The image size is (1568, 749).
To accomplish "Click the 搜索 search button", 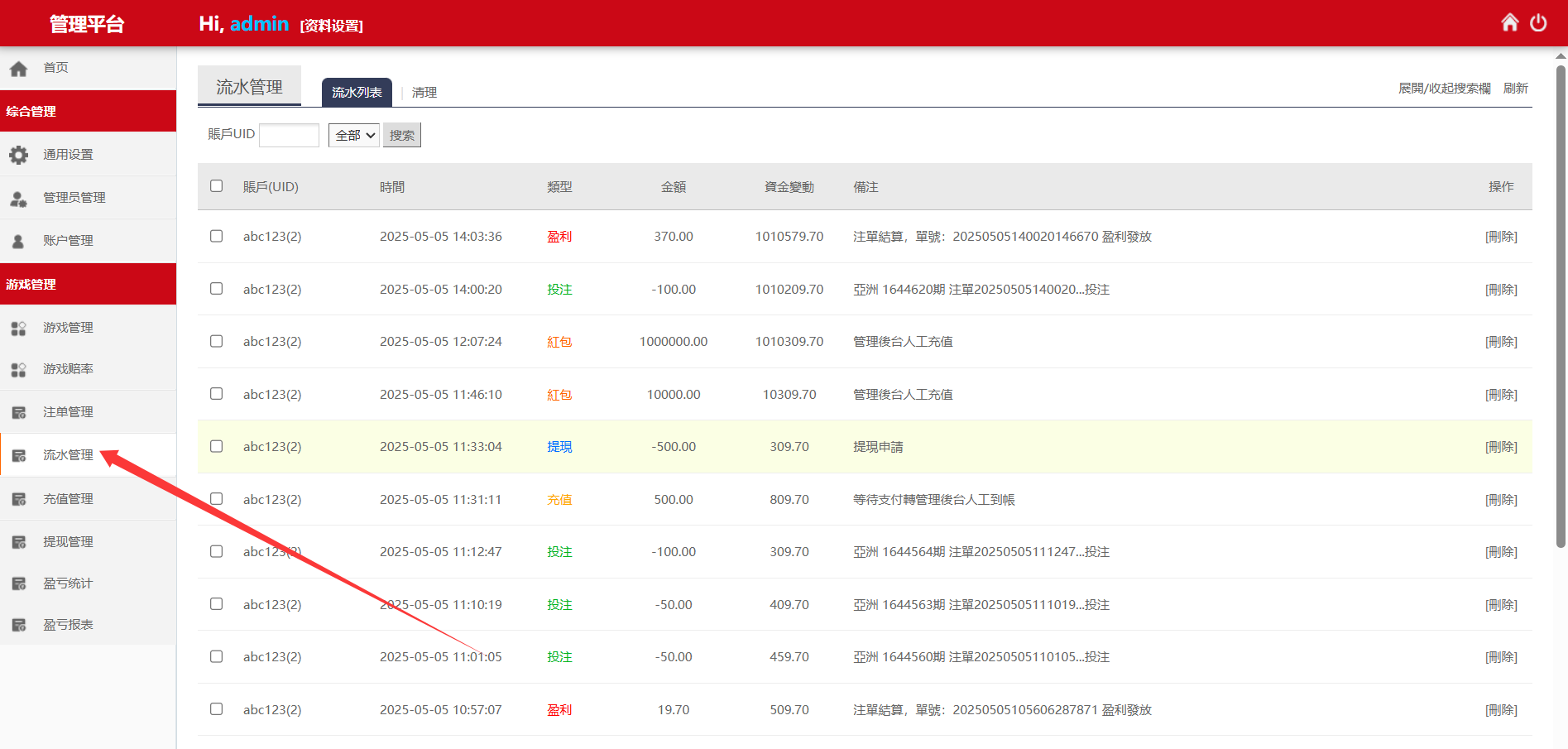I will (x=402, y=135).
